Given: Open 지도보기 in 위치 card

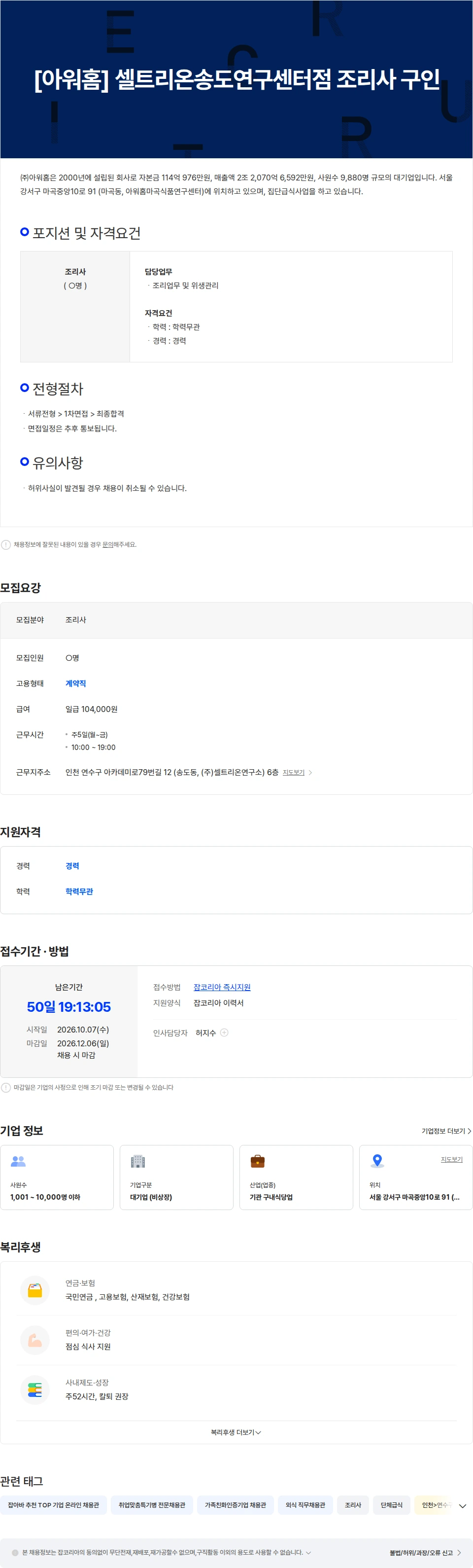Looking at the screenshot, I should (x=452, y=1160).
